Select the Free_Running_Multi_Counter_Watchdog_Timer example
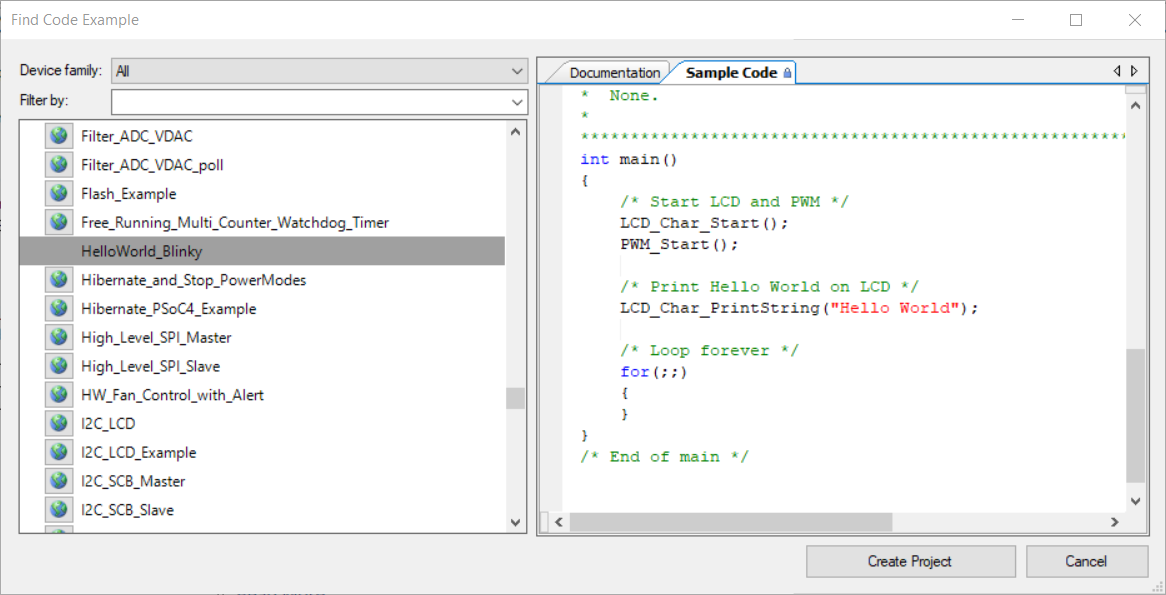This screenshot has width=1166, height=595. point(236,222)
